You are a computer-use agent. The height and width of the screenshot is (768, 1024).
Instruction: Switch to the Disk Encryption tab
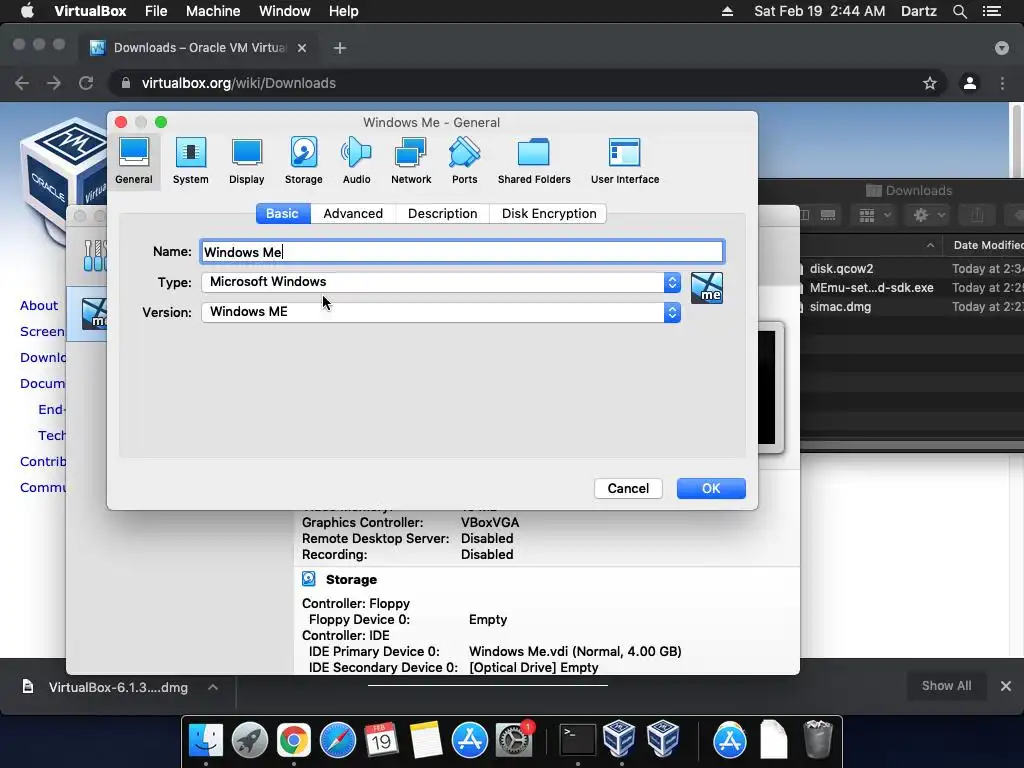click(549, 214)
